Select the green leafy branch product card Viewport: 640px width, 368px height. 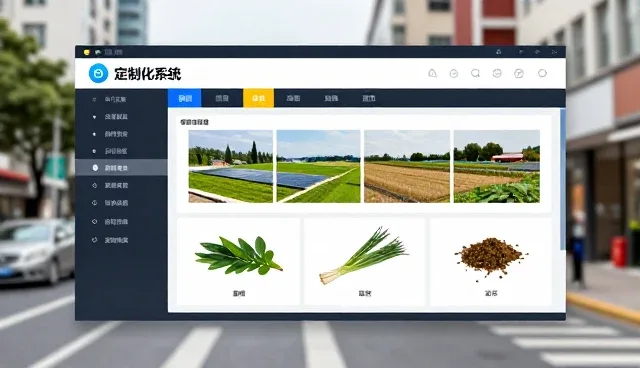click(x=238, y=262)
